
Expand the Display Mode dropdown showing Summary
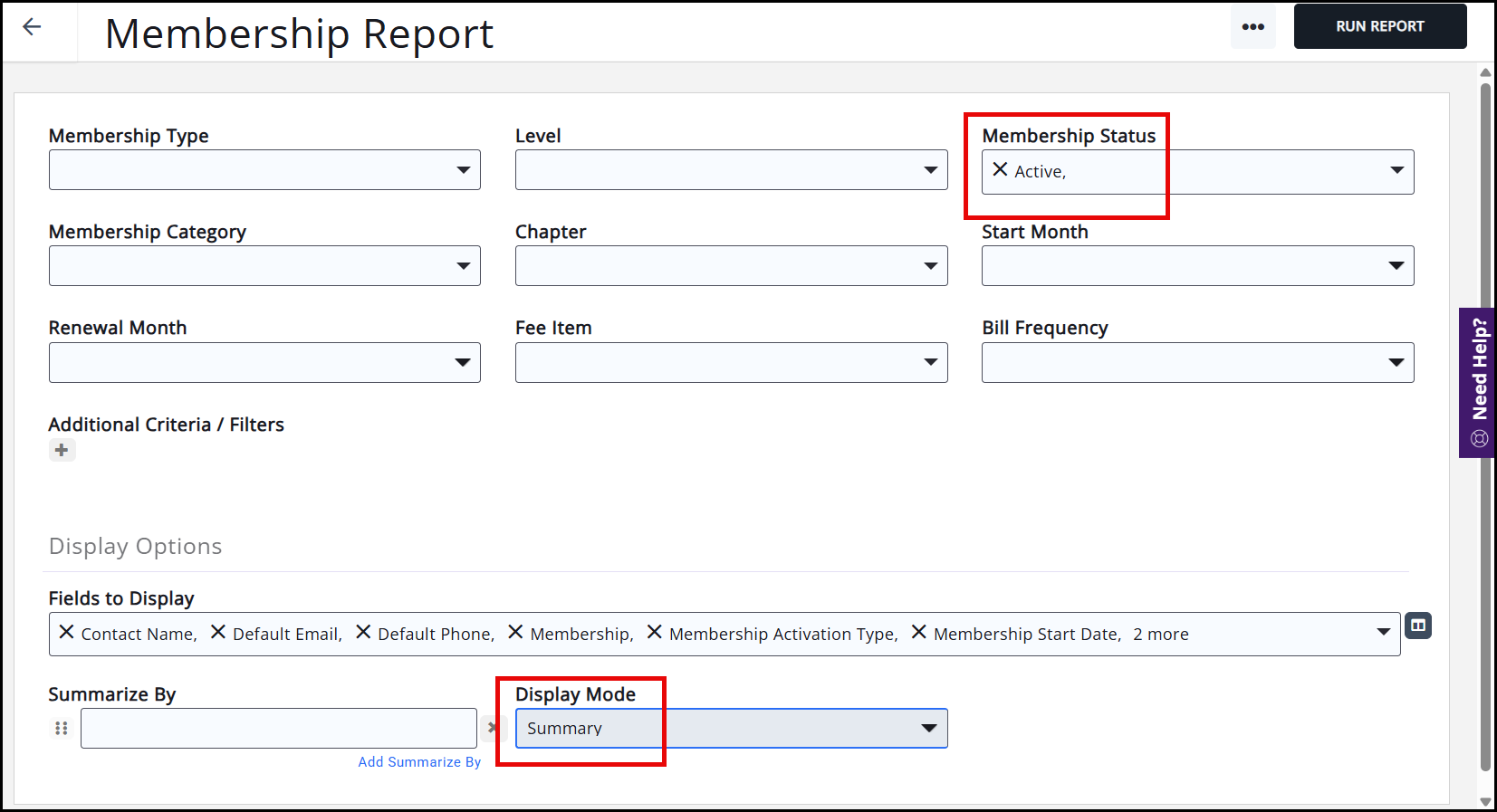(x=928, y=729)
